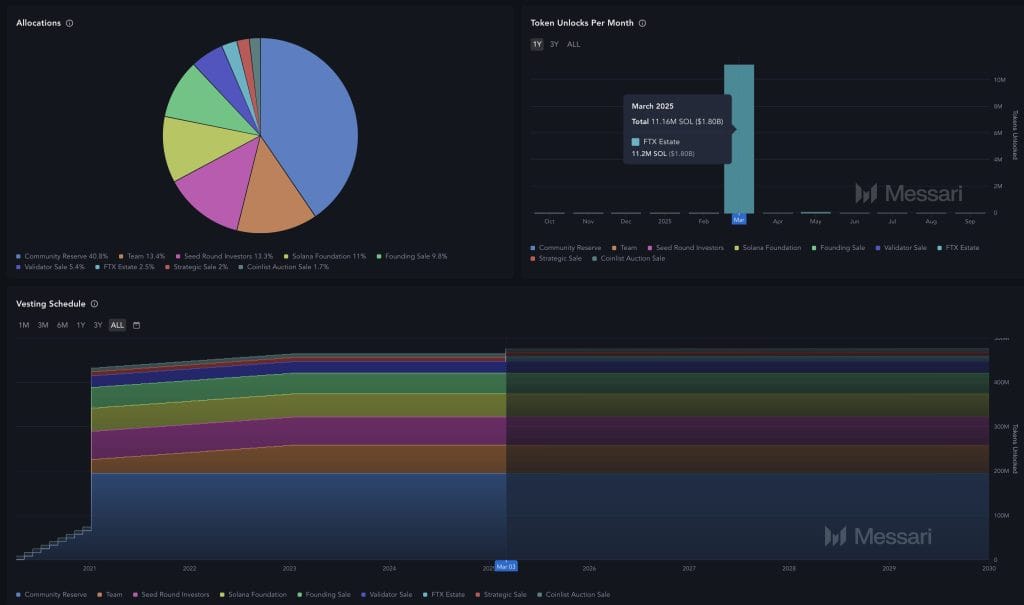Choose the 6M range in Vesting Schedule
The width and height of the screenshot is (1024, 605).
pos(62,325)
